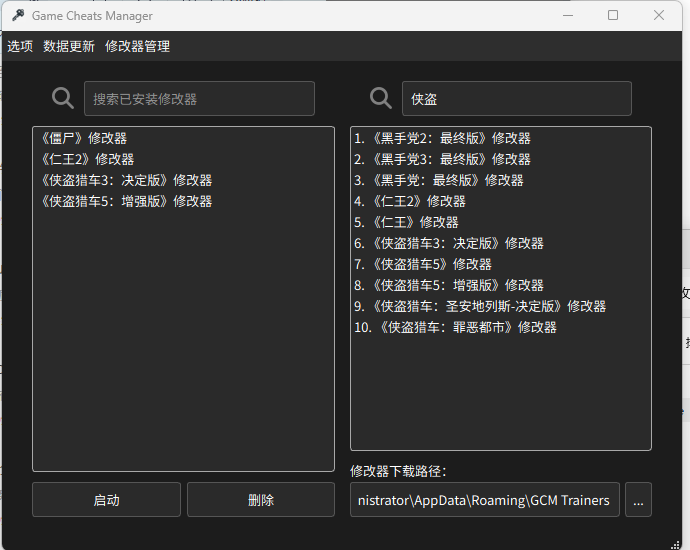This screenshot has width=690, height=550.
Task: Close the Game Cheats Manager window
Action: [659, 15]
